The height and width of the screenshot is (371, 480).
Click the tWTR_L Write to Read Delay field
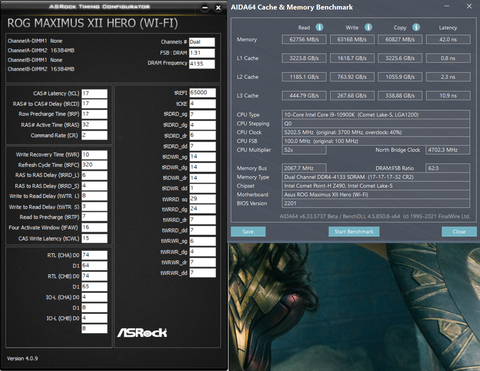(x=94, y=196)
